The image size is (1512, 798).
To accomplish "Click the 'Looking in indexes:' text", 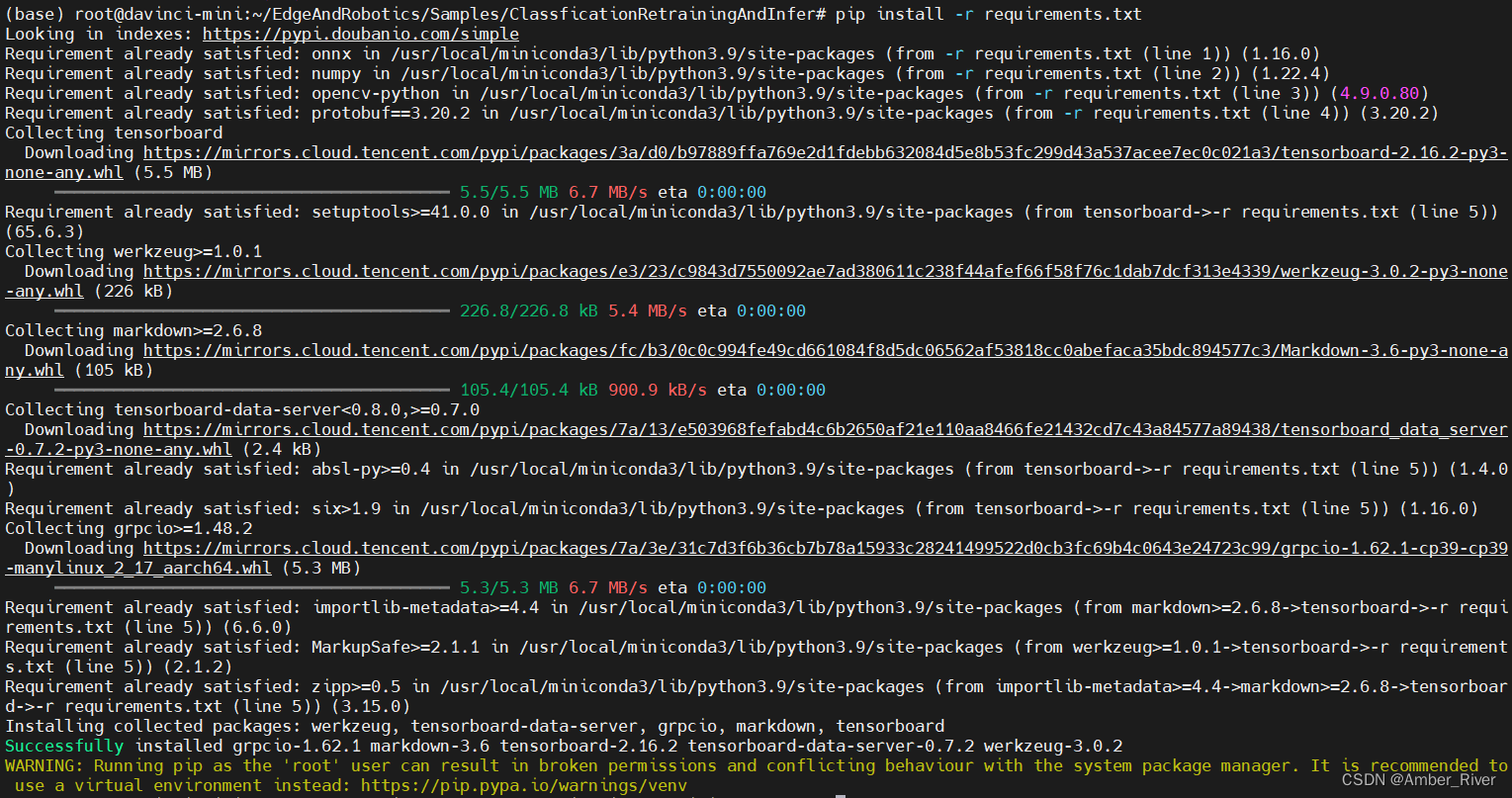I will [99, 34].
